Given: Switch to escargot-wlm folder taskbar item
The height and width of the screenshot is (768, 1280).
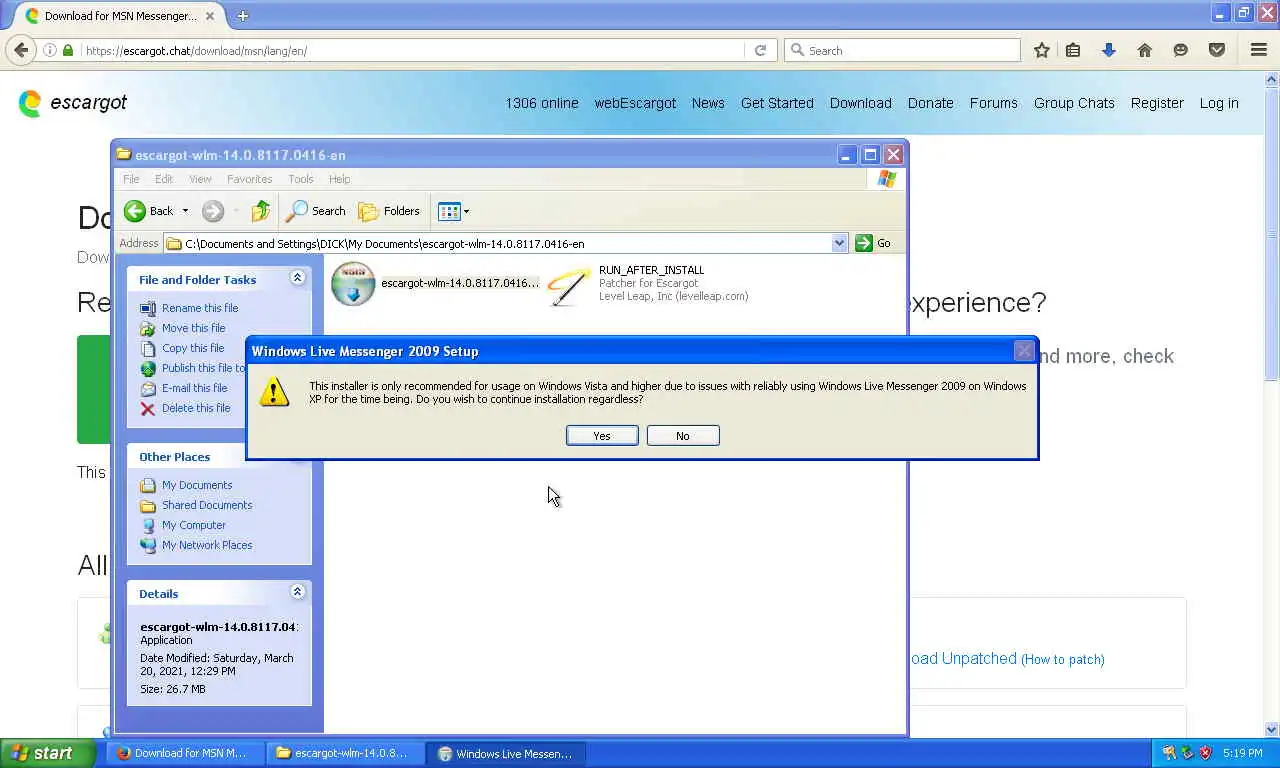Looking at the screenshot, I should point(346,754).
